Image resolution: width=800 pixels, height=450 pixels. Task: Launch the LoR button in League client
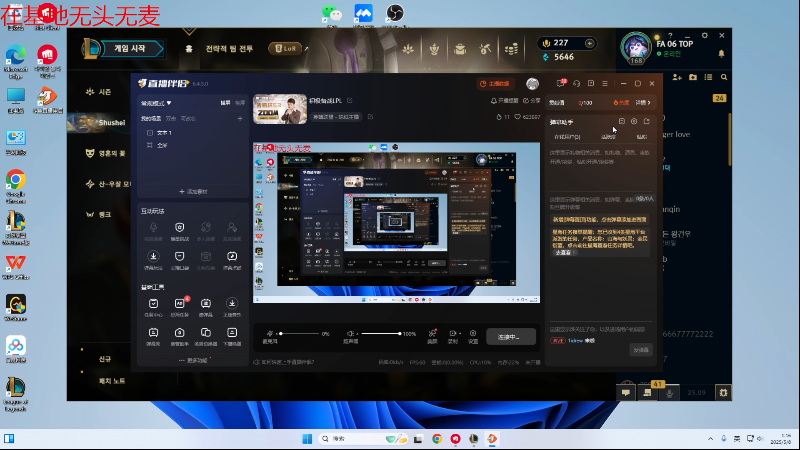[x=286, y=48]
